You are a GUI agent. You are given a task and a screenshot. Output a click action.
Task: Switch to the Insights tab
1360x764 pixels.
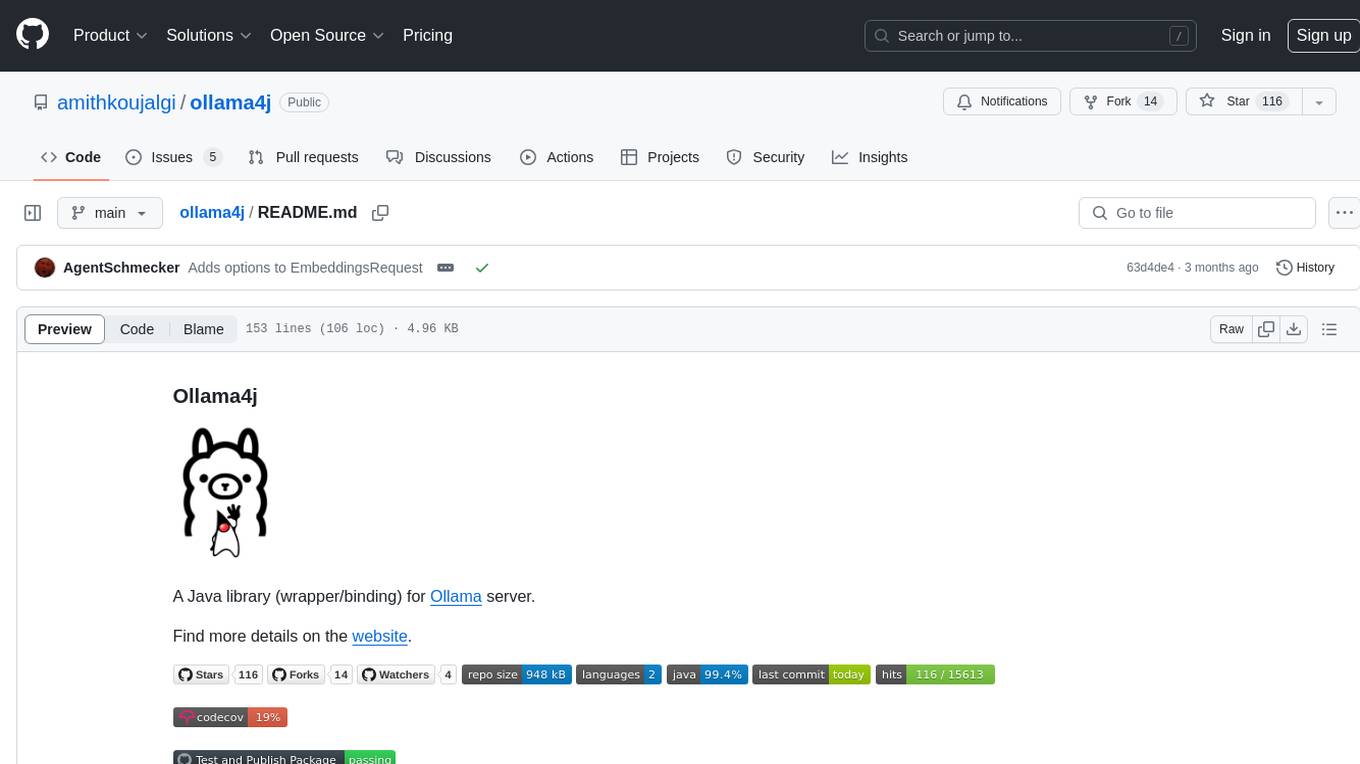(x=870, y=157)
